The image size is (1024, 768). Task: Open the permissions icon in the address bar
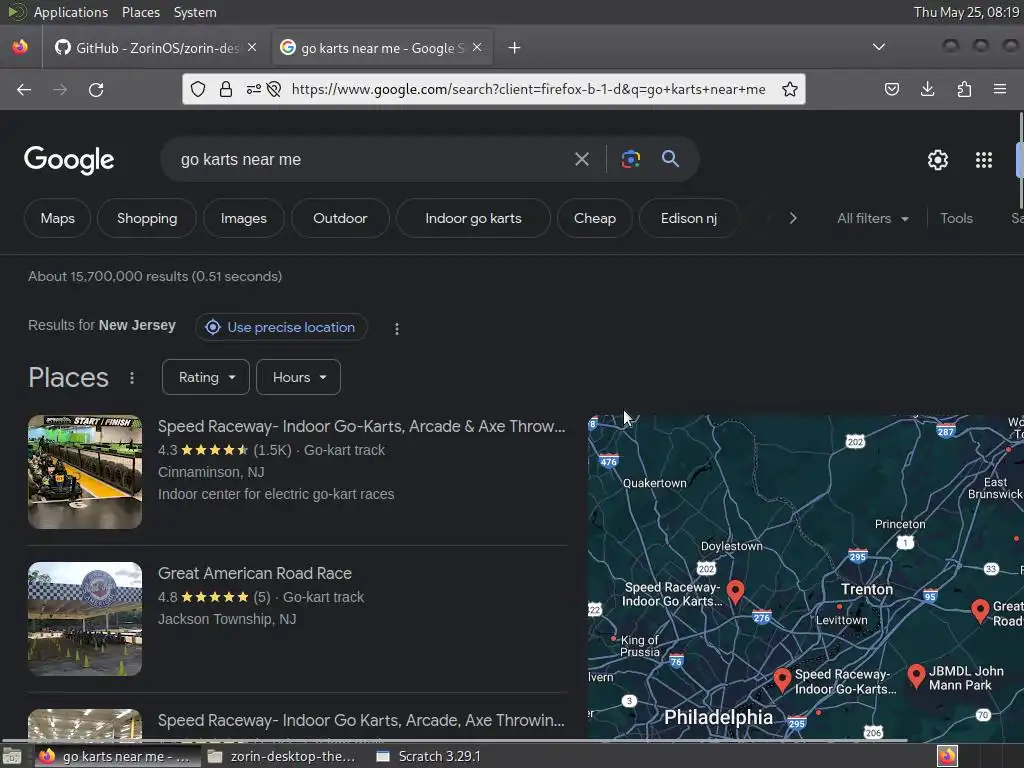pos(253,89)
